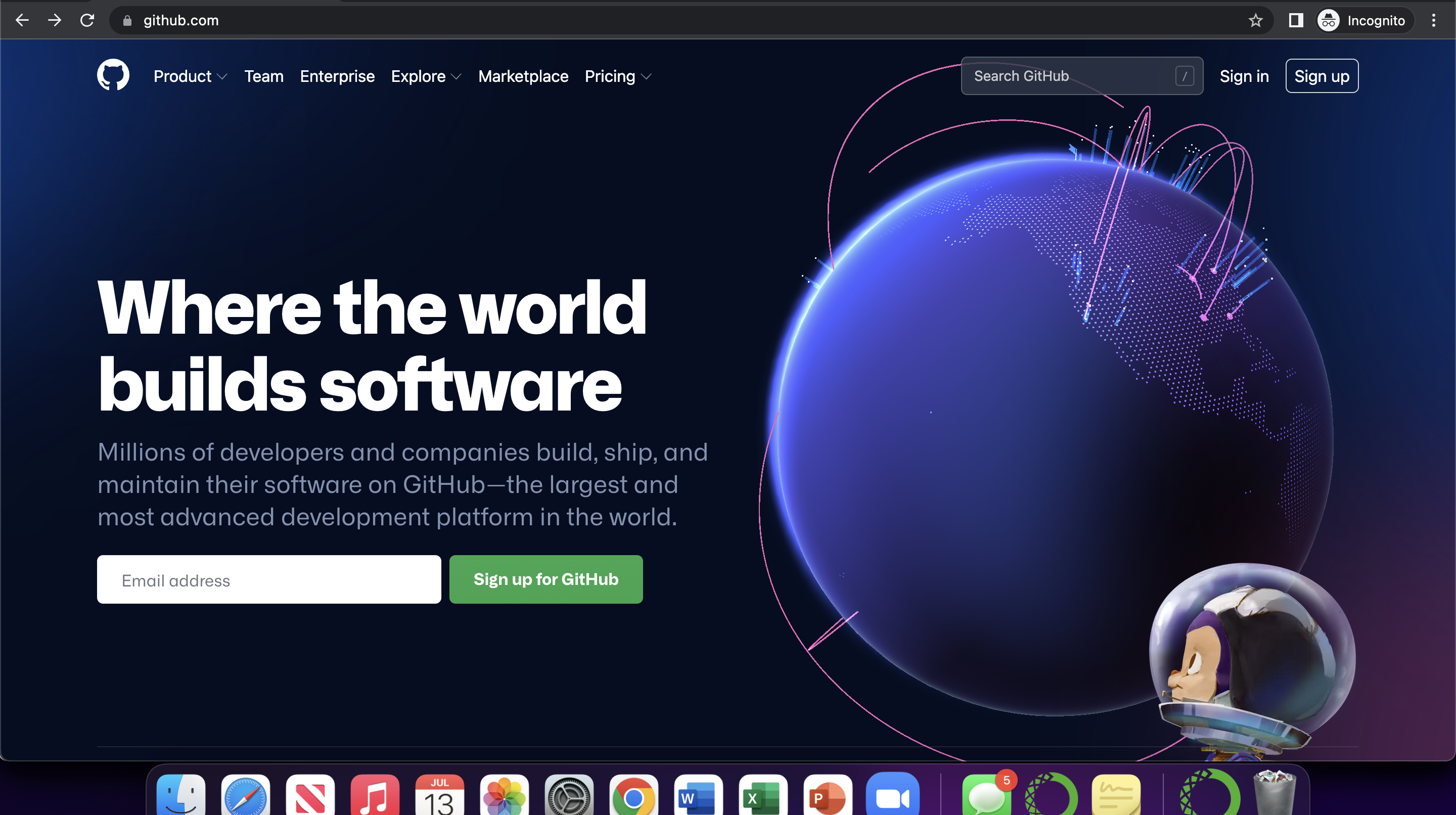Reload the page with the refresh icon

coord(87,20)
